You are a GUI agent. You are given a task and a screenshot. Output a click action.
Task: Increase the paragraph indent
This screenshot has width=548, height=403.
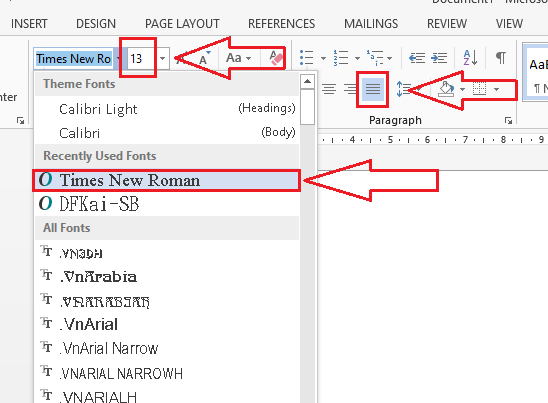[x=439, y=58]
